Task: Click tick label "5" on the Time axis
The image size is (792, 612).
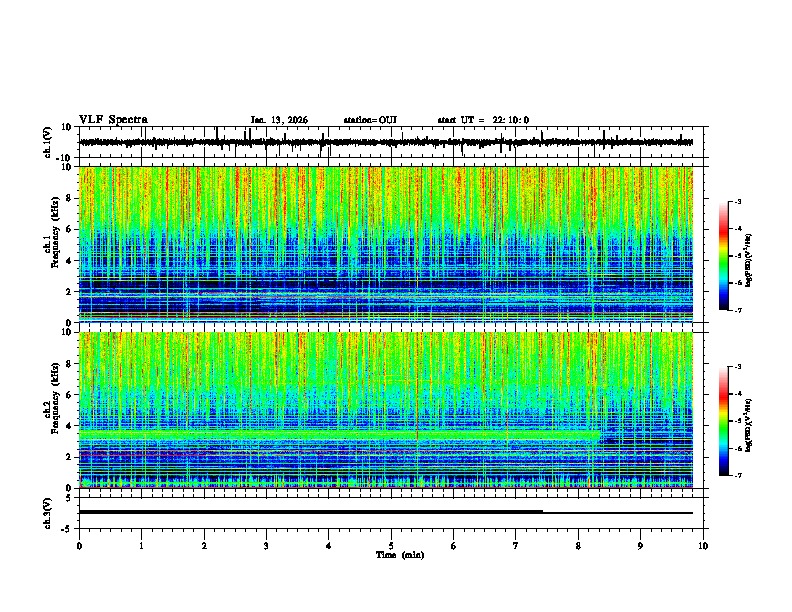Action: 391,546
